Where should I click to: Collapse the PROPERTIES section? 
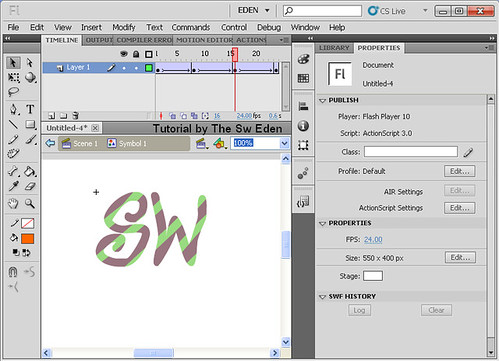(322, 223)
